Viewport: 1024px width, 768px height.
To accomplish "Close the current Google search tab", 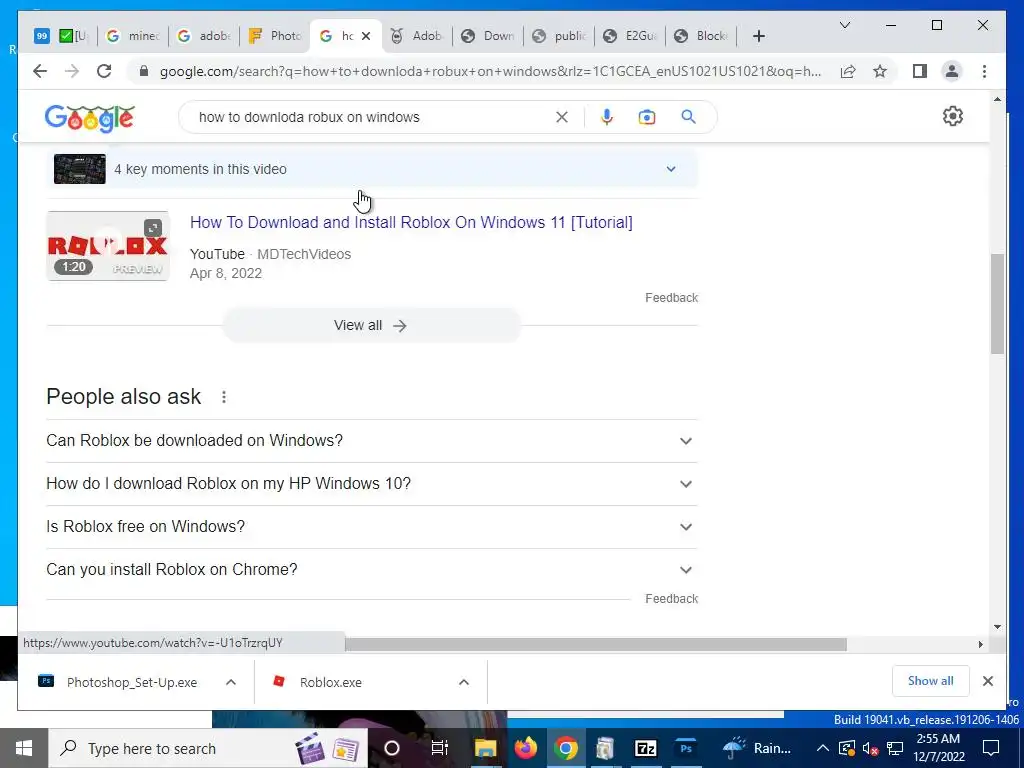I will click(x=366, y=36).
